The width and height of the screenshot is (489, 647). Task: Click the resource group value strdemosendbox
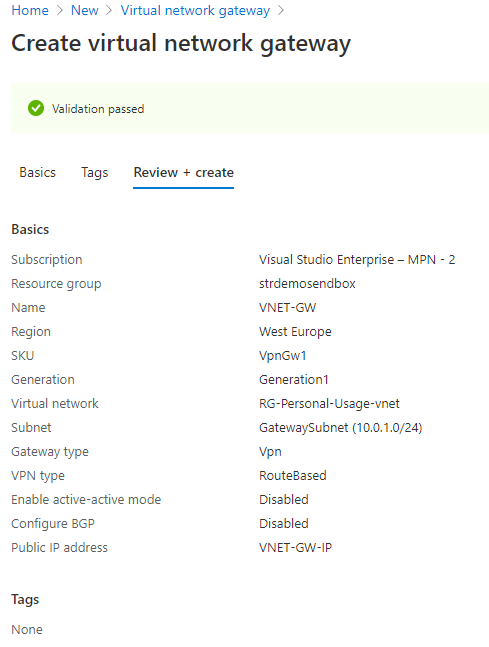307,283
